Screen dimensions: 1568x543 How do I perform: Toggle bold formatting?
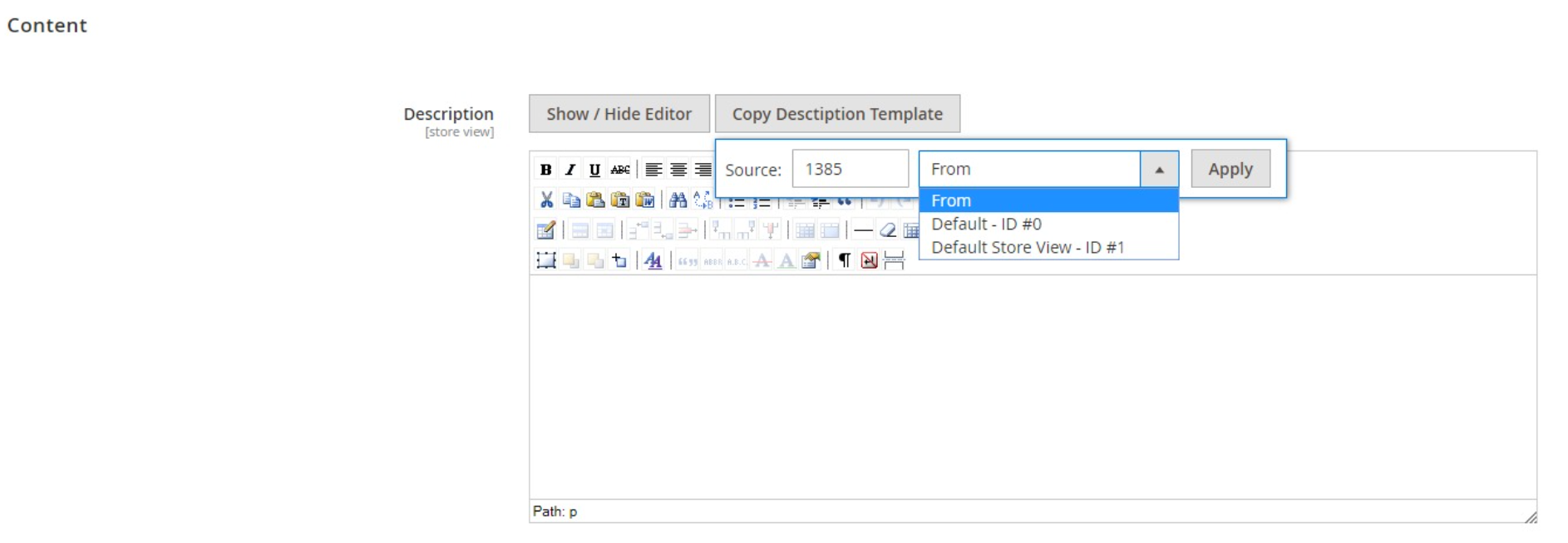545,170
